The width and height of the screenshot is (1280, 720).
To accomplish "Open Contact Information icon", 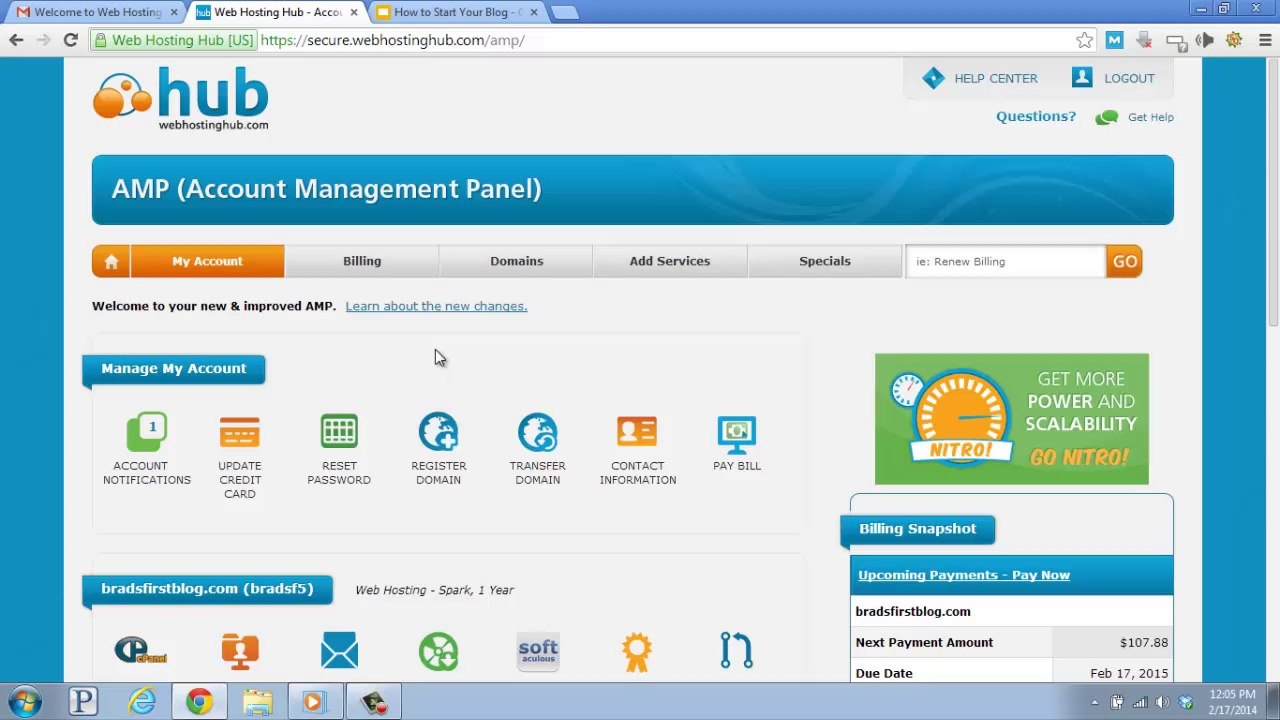I will tap(637, 432).
